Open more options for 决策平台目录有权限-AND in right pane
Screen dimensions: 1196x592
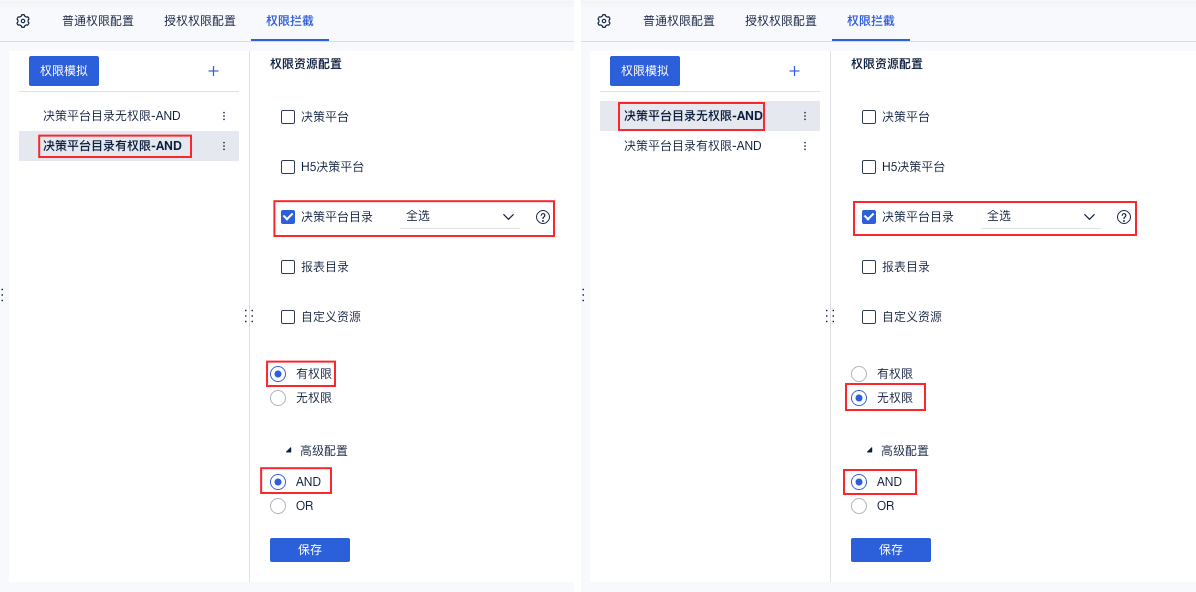[x=804, y=146]
